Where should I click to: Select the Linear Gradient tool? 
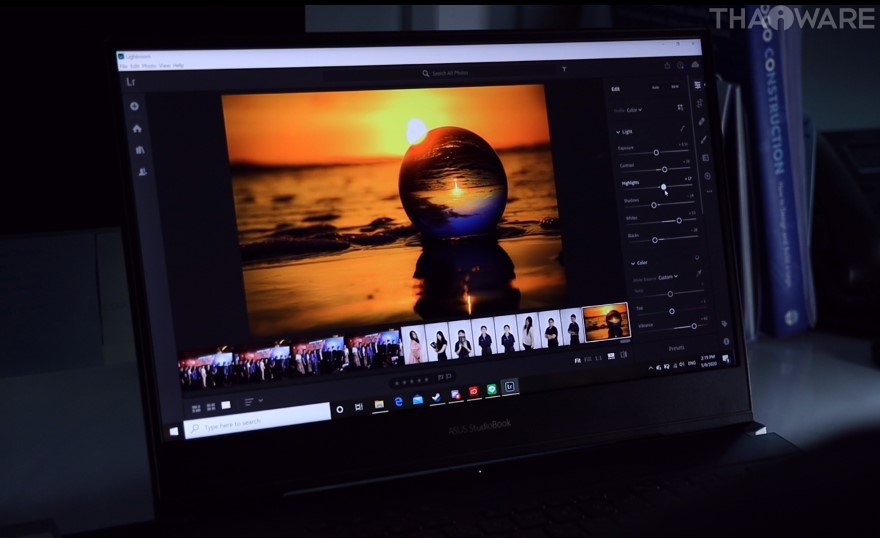[705, 158]
